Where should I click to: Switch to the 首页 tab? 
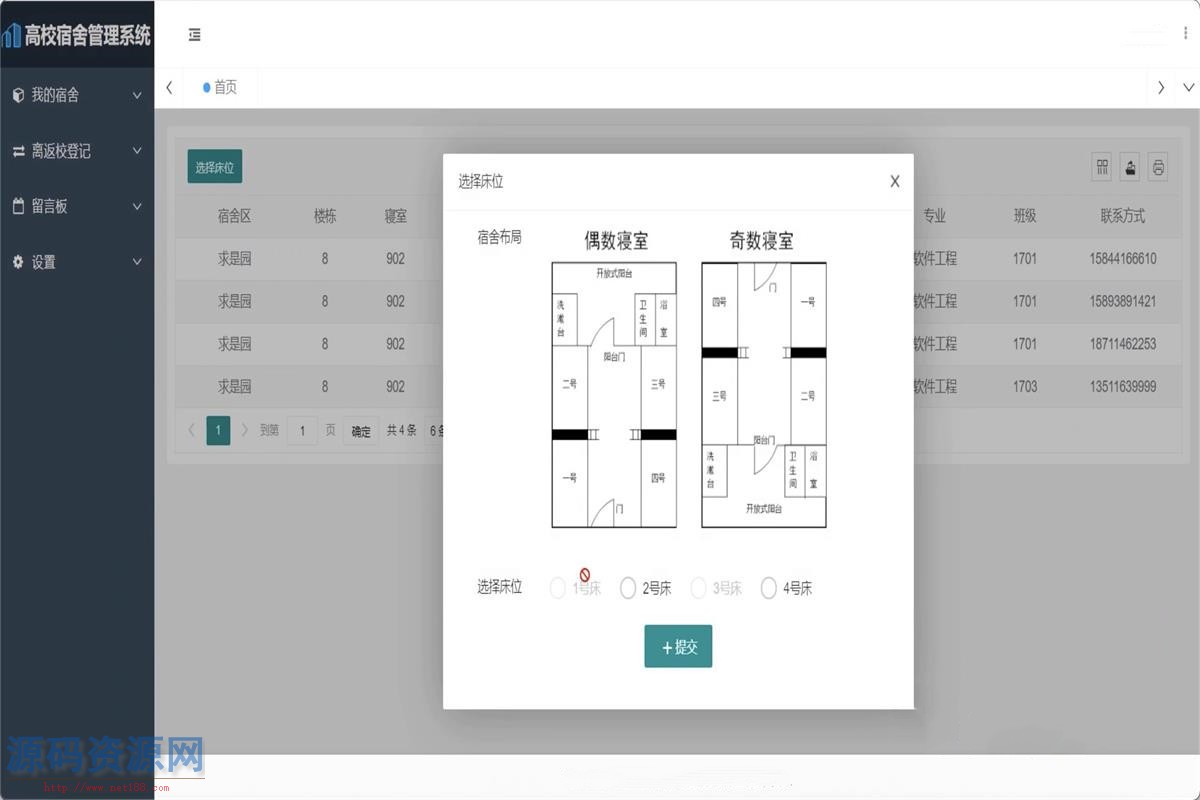(x=221, y=87)
